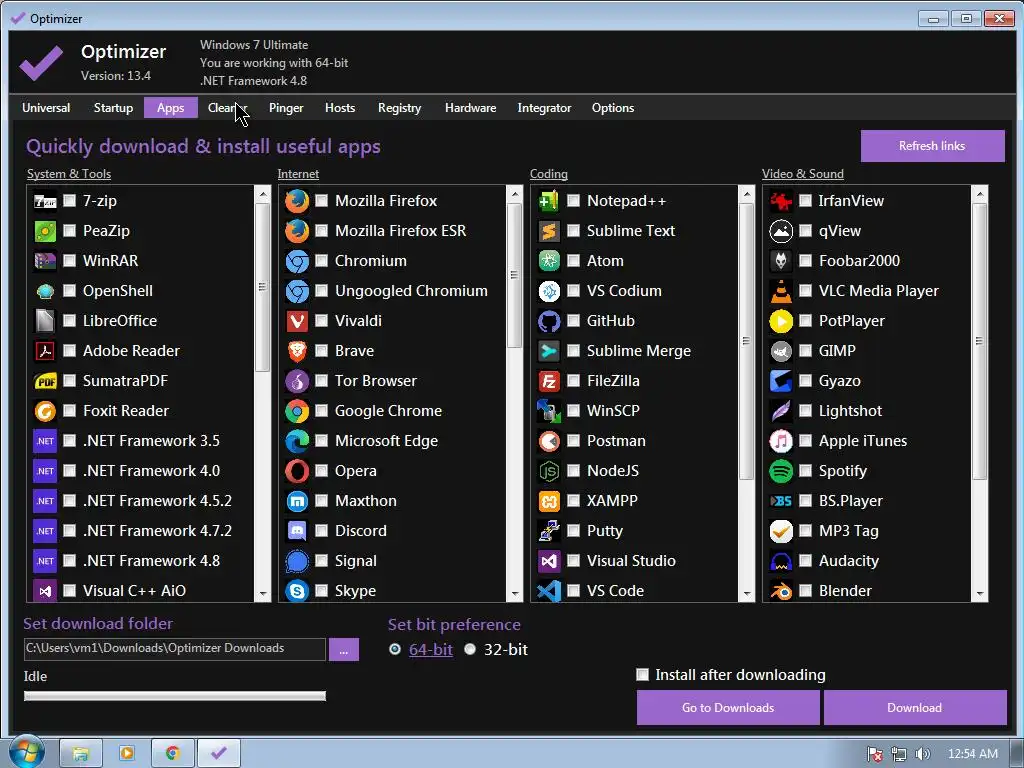Screen dimensions: 1024x768
Task: Open Chrome from the taskbar
Action: pos(172,754)
